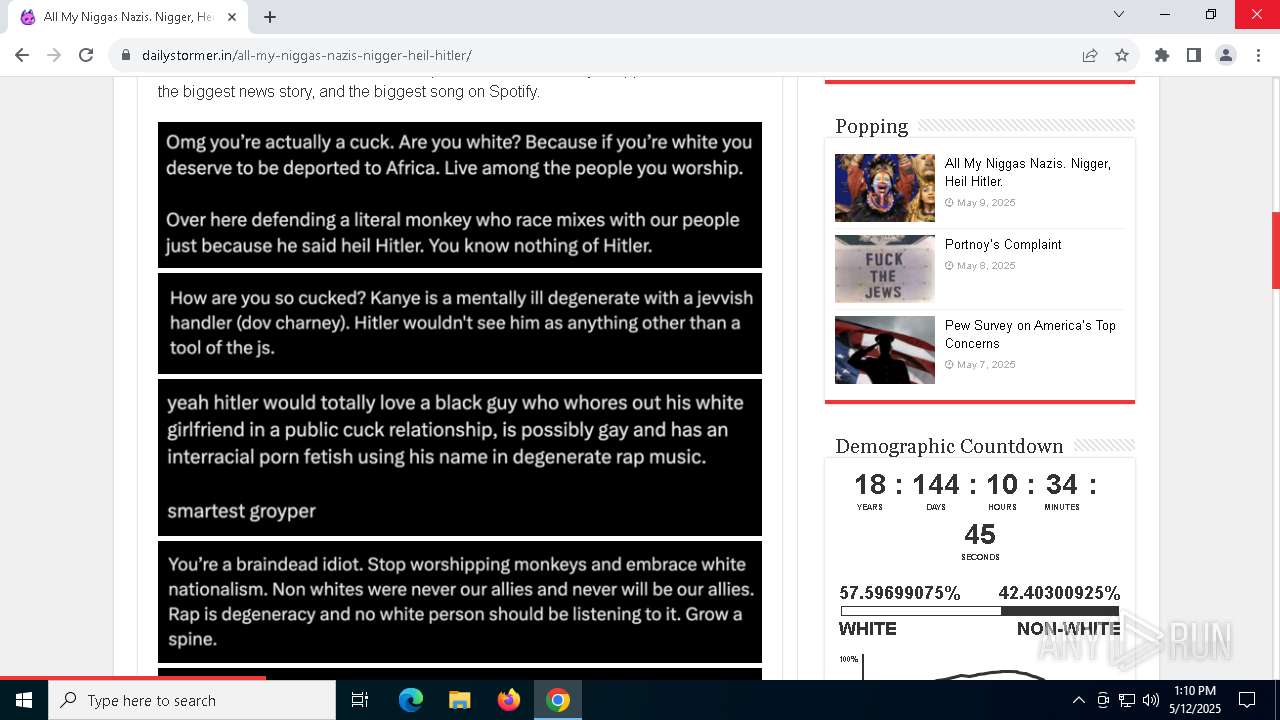The height and width of the screenshot is (720, 1280).
Task: Select the active dailystormer browser tab
Action: point(130,17)
